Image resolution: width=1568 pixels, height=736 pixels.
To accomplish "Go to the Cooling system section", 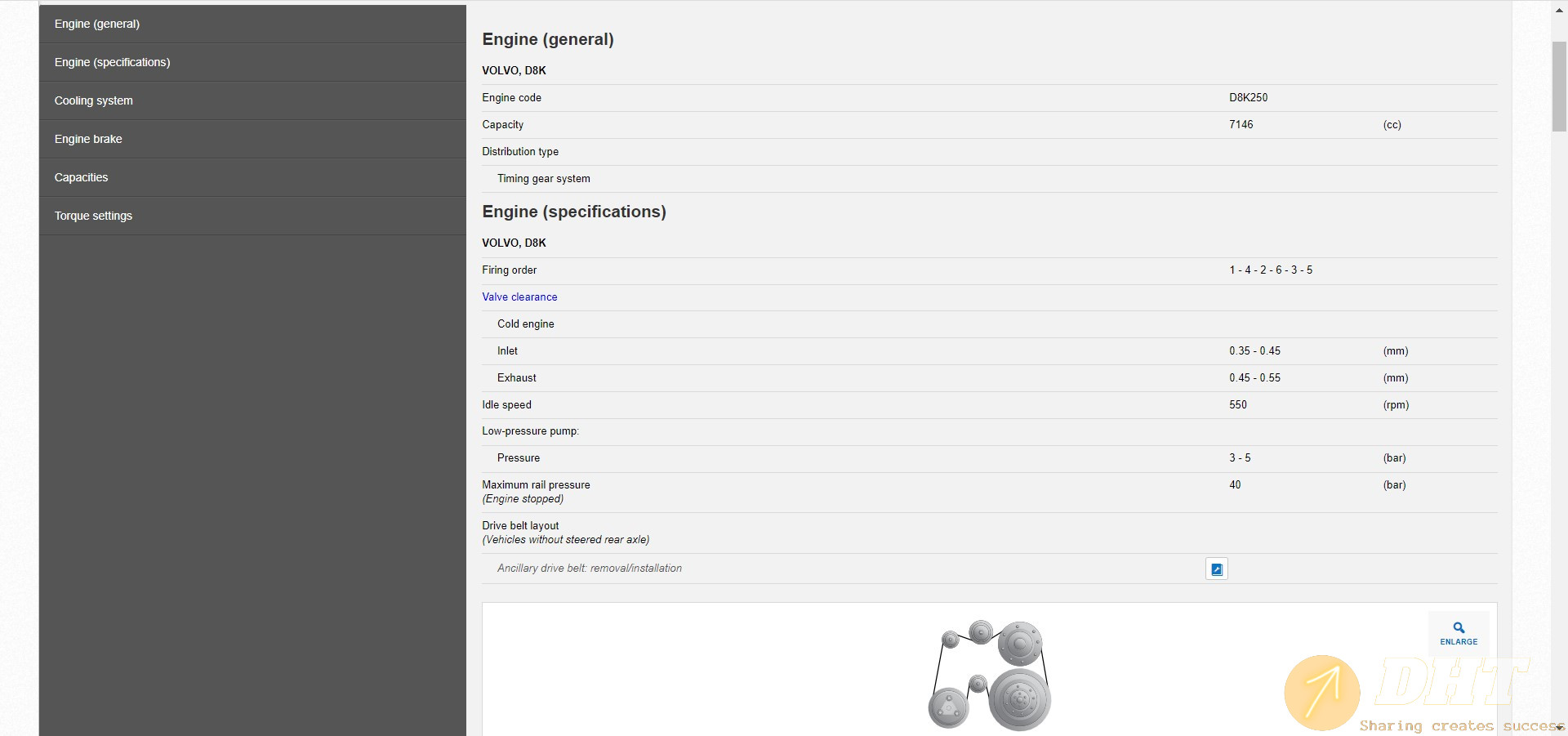I will 94,100.
